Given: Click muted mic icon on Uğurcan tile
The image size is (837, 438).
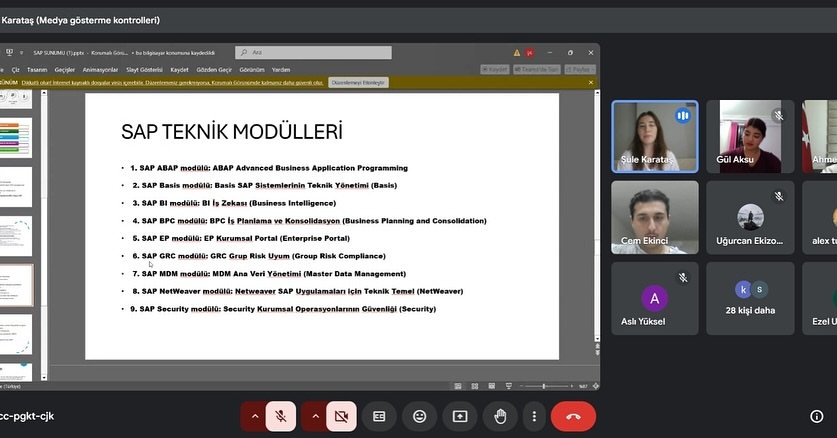Looking at the screenshot, I should click(779, 196).
